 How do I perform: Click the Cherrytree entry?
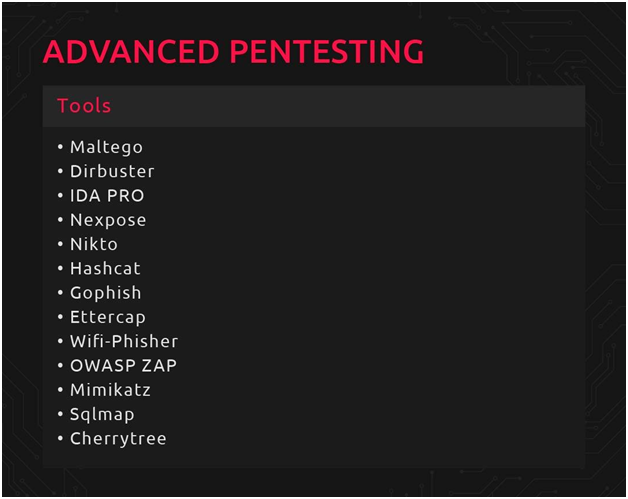point(118,438)
